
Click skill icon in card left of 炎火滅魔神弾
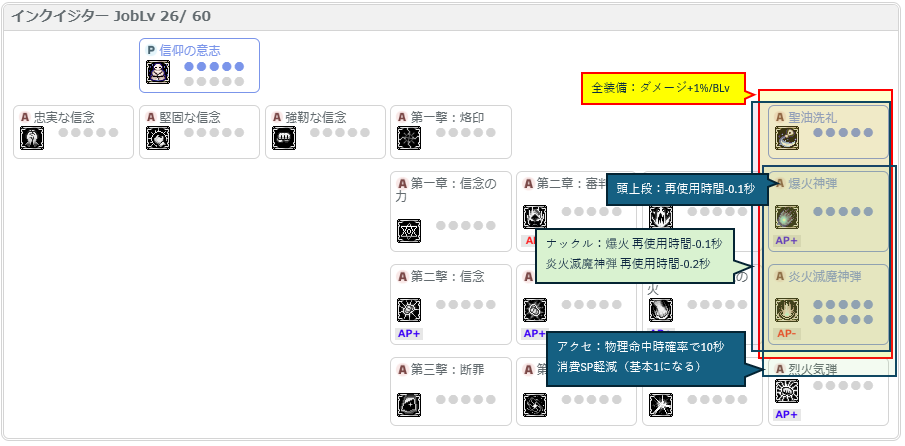(x=660, y=310)
